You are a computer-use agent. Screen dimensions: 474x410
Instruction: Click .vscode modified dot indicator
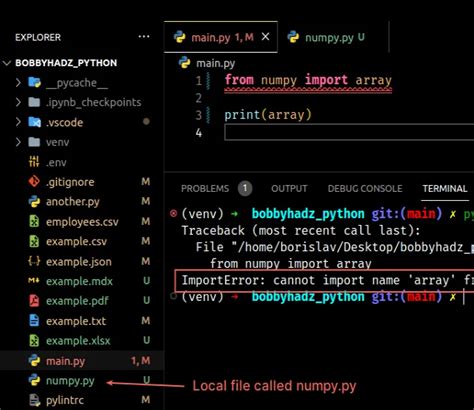pyautogui.click(x=146, y=121)
